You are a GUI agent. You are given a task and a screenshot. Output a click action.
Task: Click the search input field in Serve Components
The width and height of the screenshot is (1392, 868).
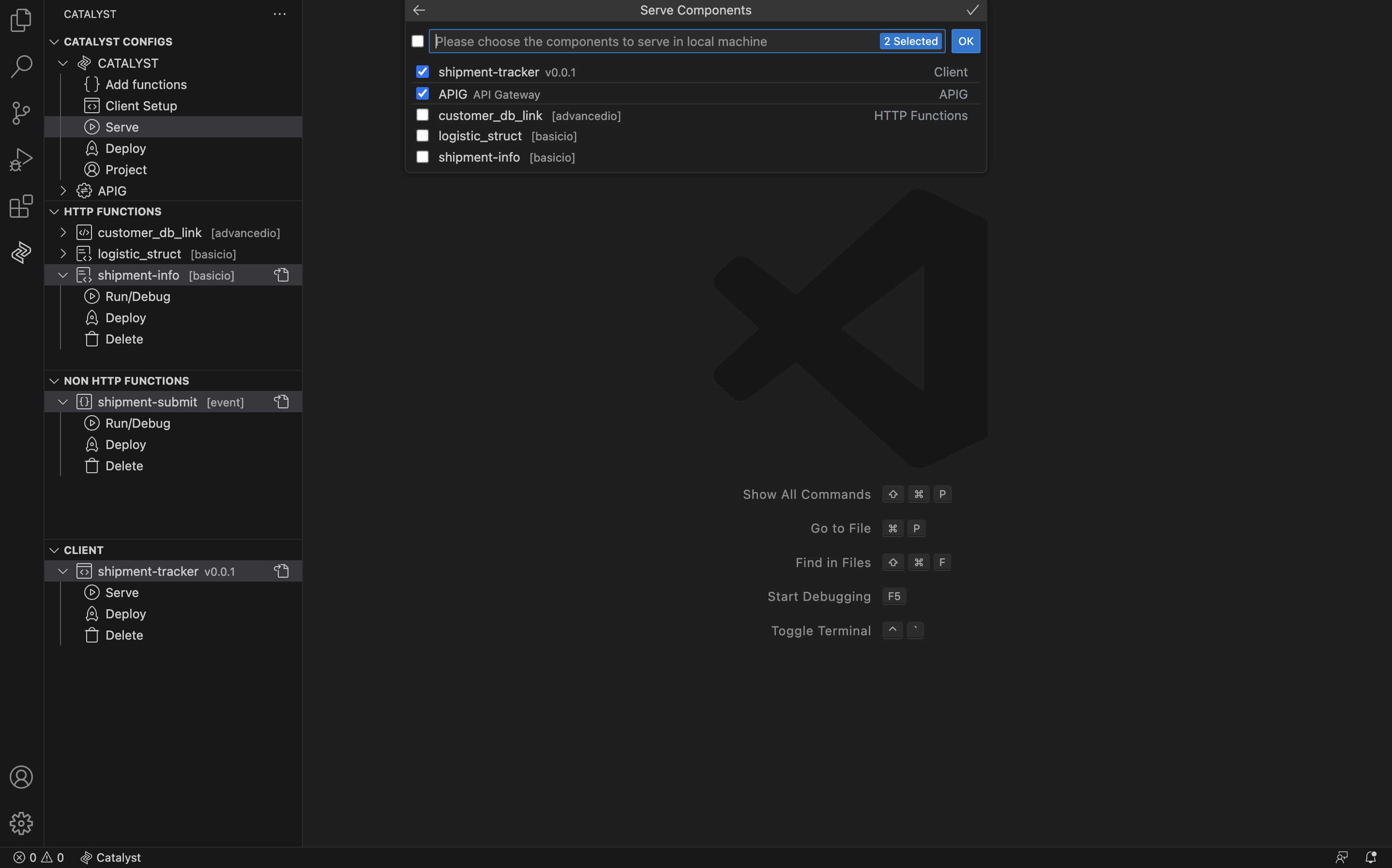pyautogui.click(x=655, y=41)
